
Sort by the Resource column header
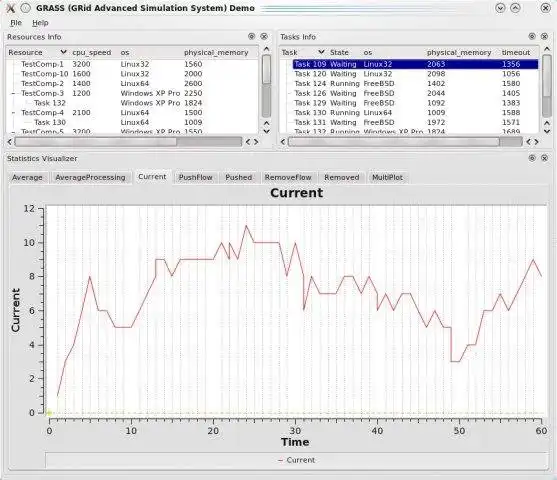pyautogui.click(x=37, y=53)
